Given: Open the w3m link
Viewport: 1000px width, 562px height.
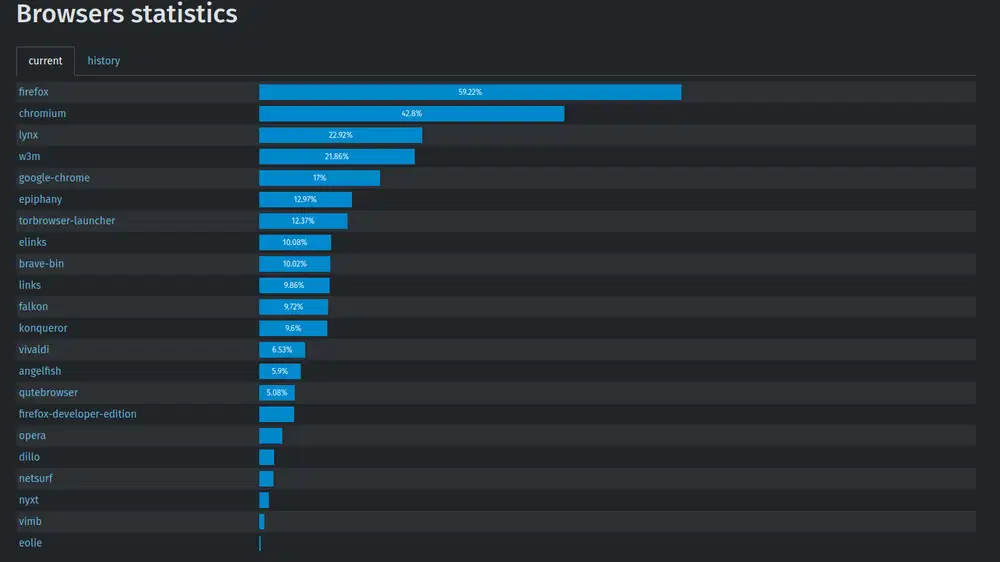Looking at the screenshot, I should 29,156.
